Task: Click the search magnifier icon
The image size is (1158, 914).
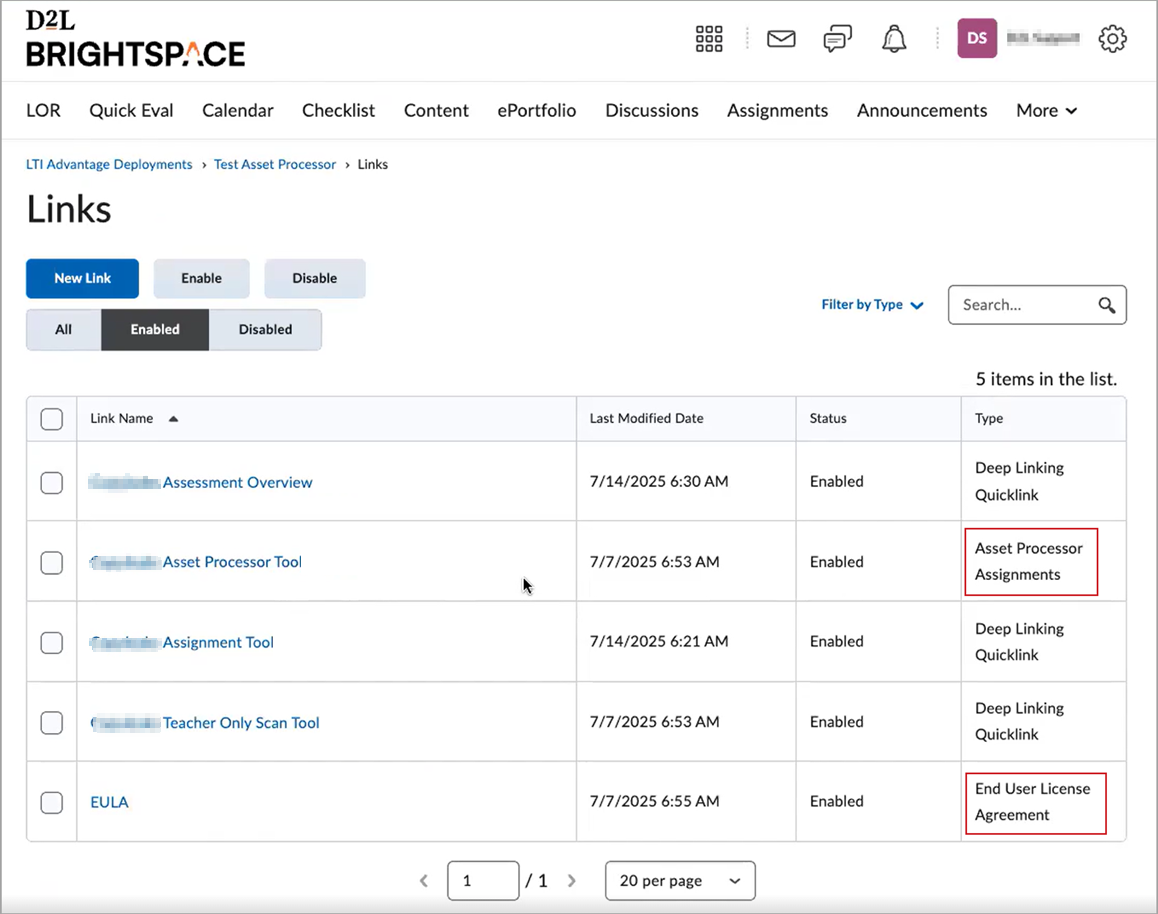Action: pyautogui.click(x=1106, y=305)
